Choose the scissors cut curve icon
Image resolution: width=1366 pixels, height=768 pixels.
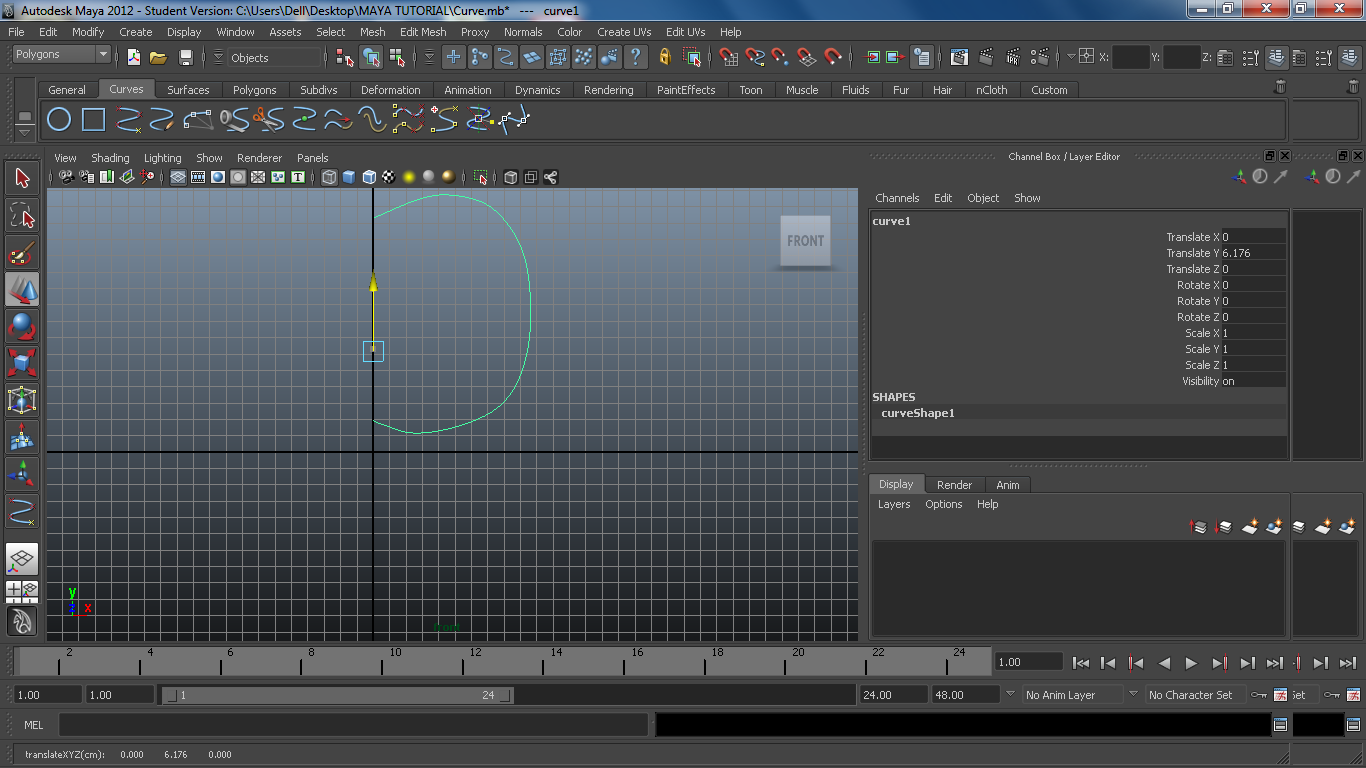pos(269,121)
